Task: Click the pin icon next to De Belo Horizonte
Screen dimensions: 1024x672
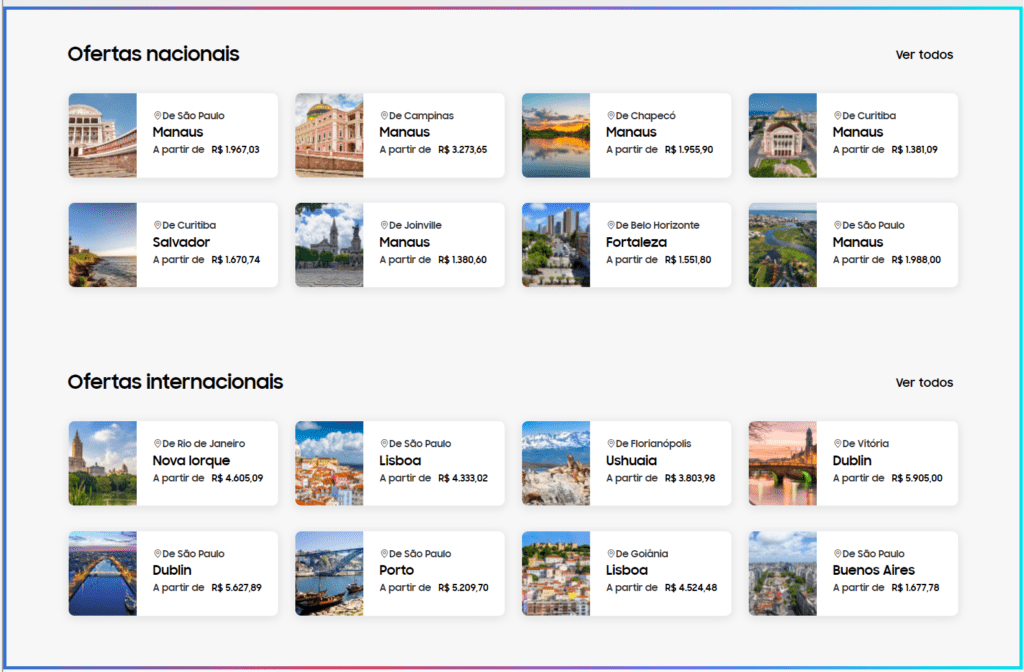Action: click(611, 226)
